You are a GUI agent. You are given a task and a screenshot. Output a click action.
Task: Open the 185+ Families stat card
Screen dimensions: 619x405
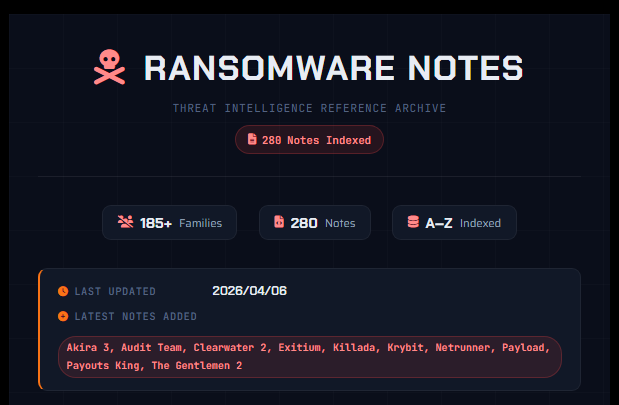point(169,222)
